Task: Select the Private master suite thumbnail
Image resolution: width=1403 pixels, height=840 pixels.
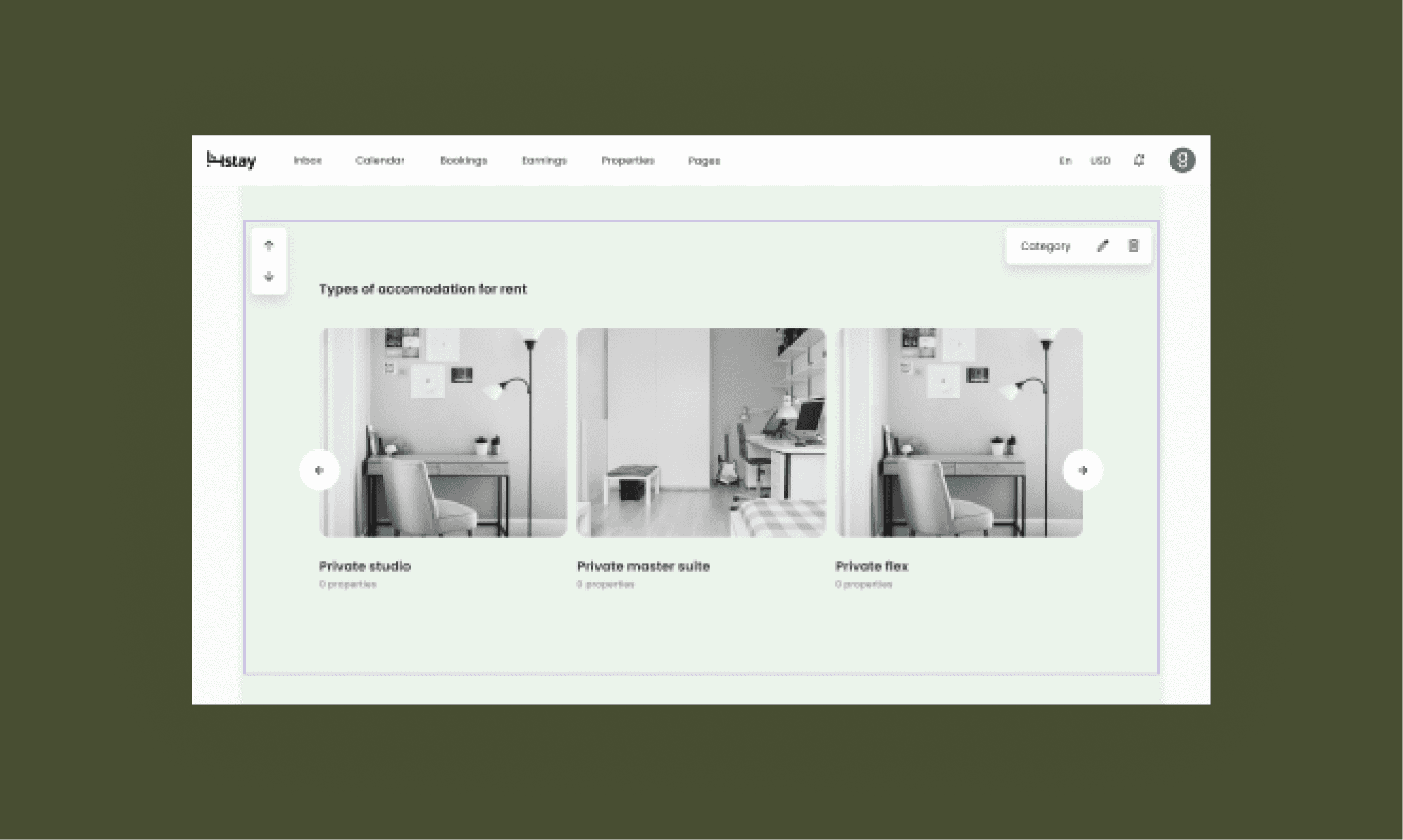Action: [701, 432]
